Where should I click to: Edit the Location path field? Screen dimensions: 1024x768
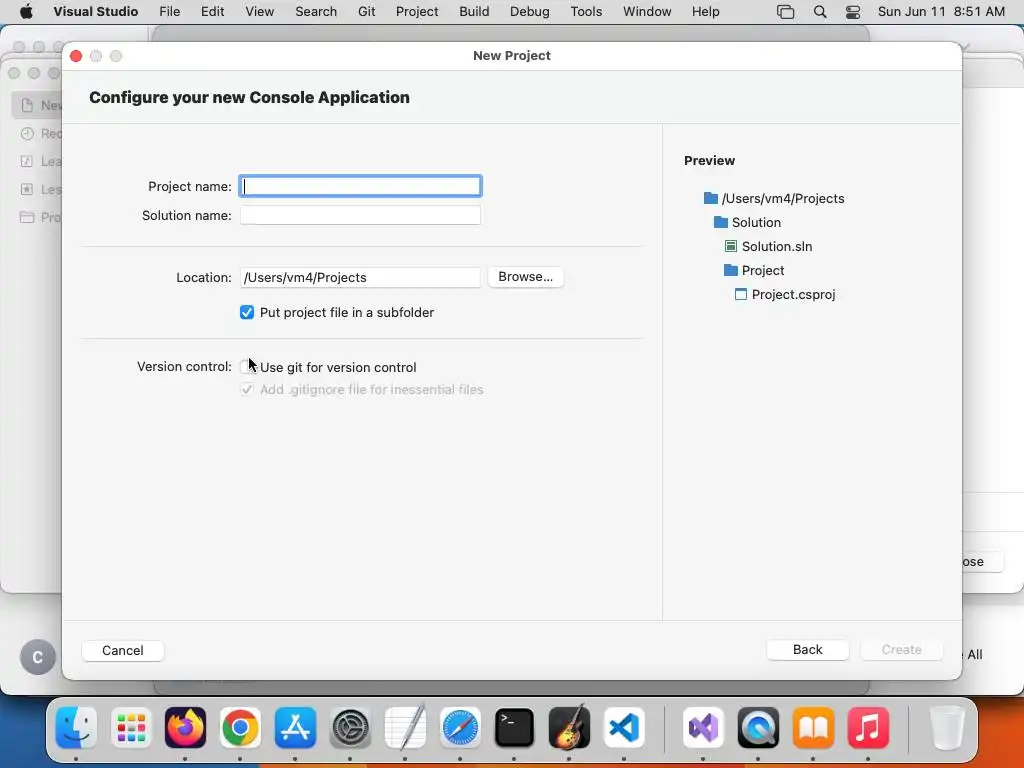pos(360,278)
